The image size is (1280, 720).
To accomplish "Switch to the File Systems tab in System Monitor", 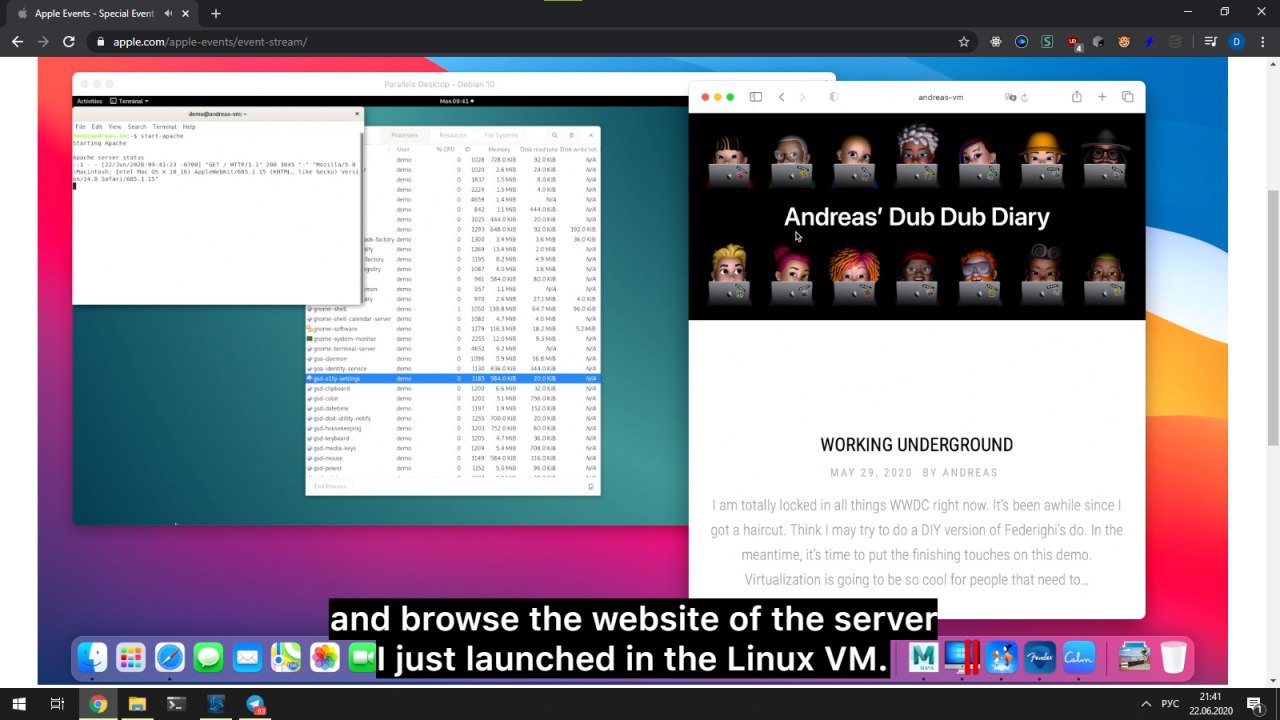I will click(x=501, y=135).
